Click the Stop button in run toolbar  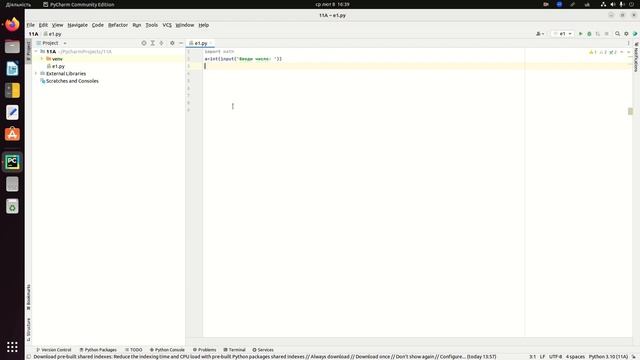(607, 34)
